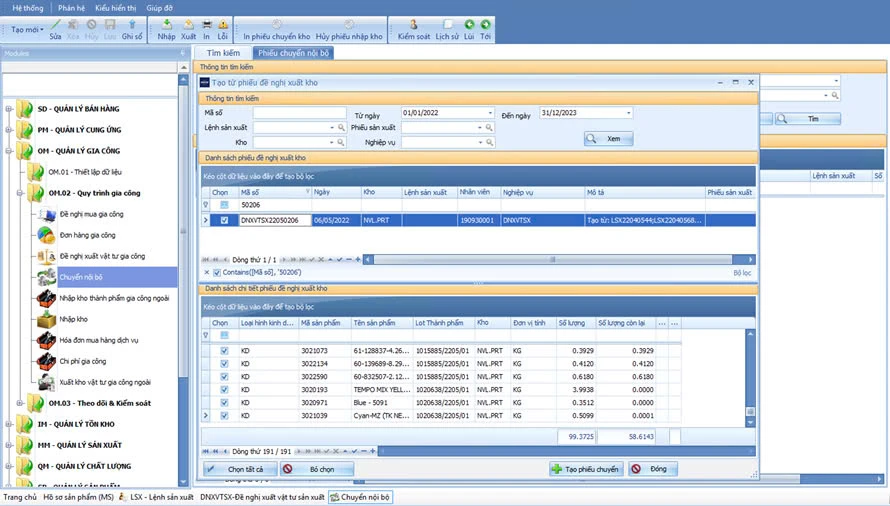This screenshot has height=506, width=890.
Task: Open the Kho dropdown arrow
Action: pos(332,143)
